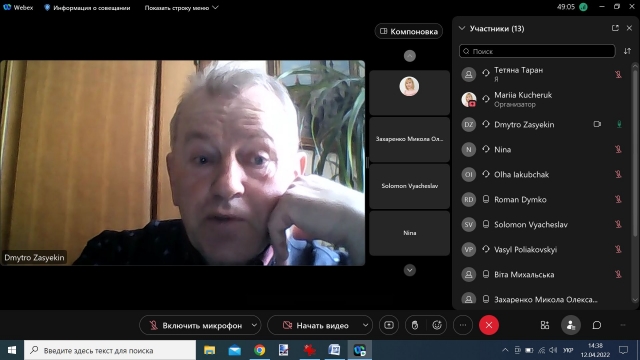Open the apps icon in bottom bar
This screenshot has width=640, height=360.
pyautogui.click(x=544, y=325)
